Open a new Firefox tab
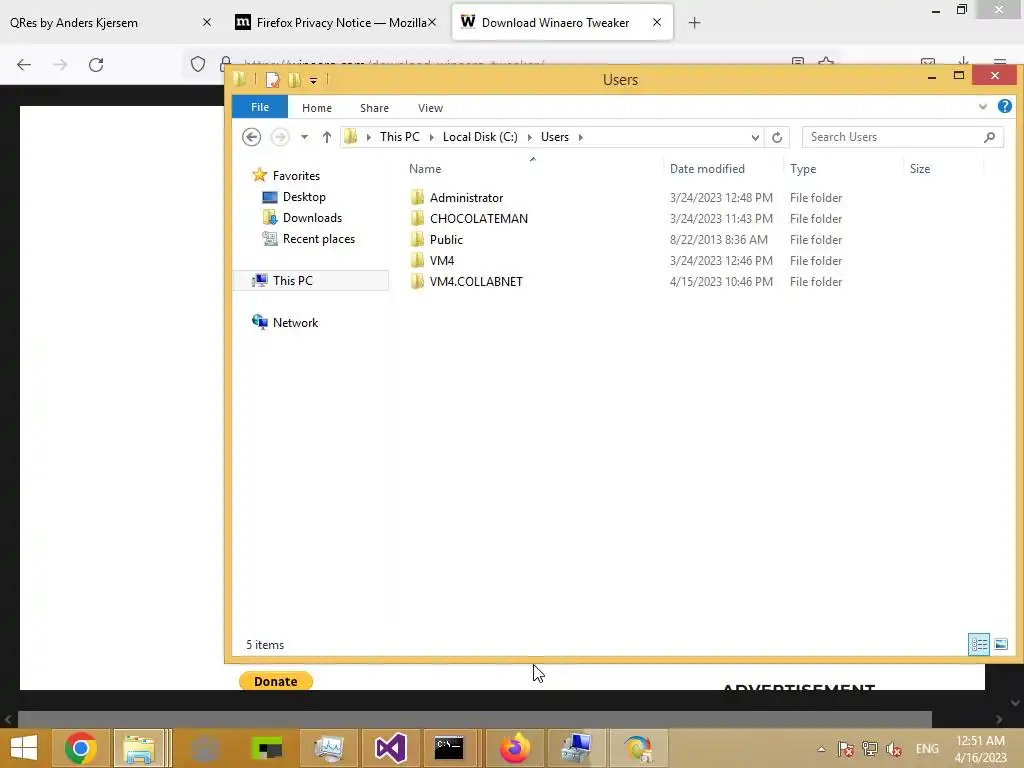This screenshot has height=768, width=1024. (x=694, y=23)
